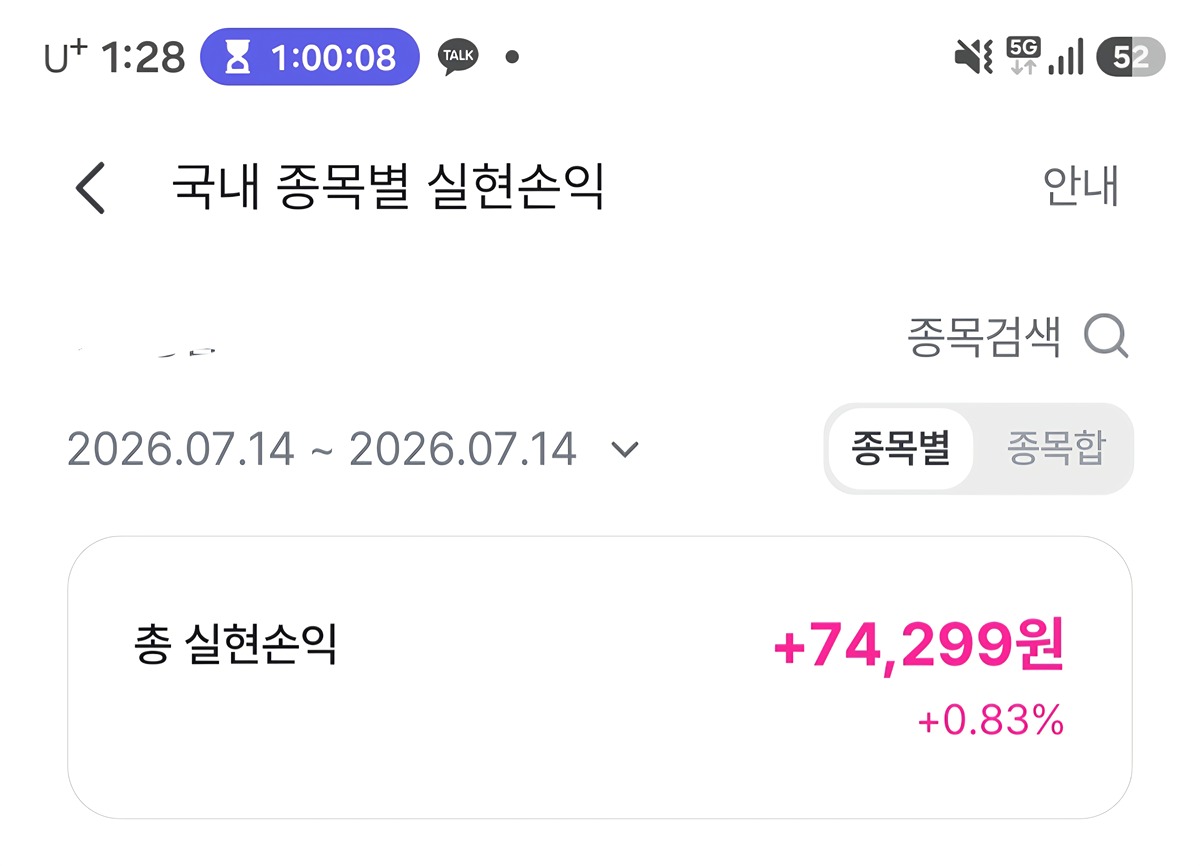Go back using the left arrow icon
Screen dimensions: 1200x866
[x=91, y=188]
